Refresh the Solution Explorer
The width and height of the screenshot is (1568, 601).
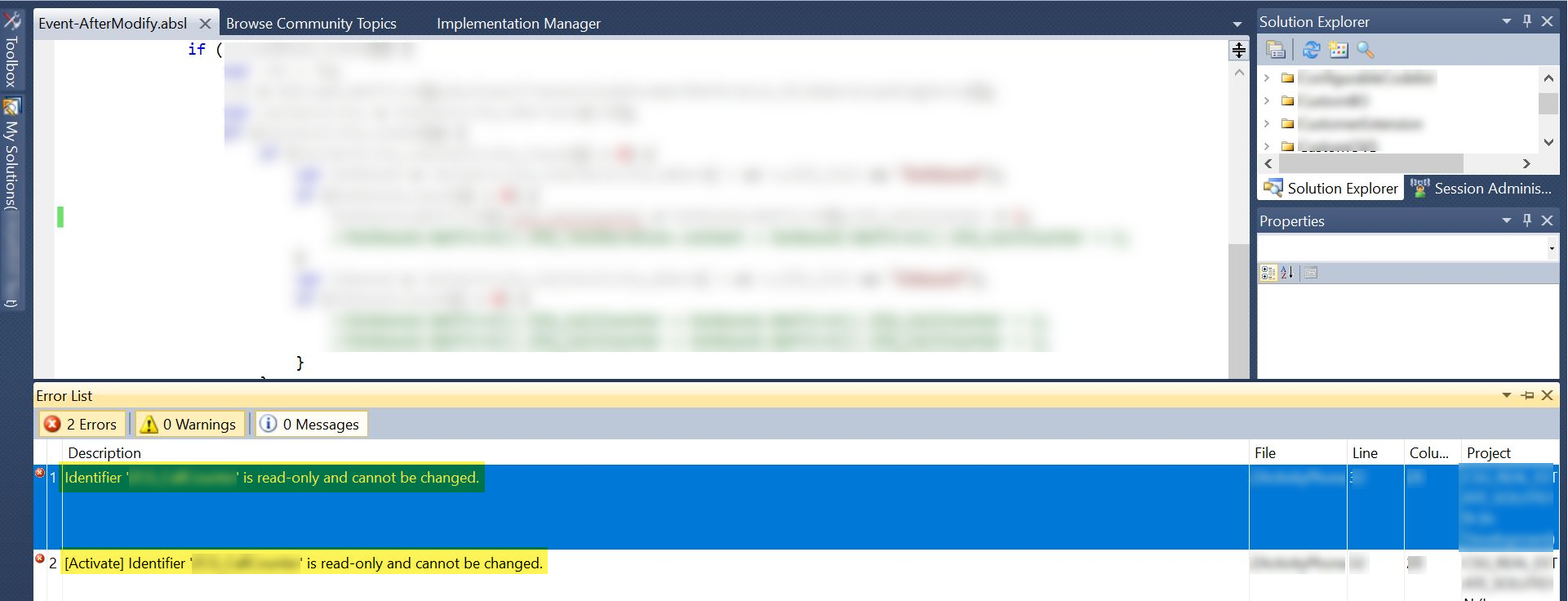pyautogui.click(x=1312, y=50)
